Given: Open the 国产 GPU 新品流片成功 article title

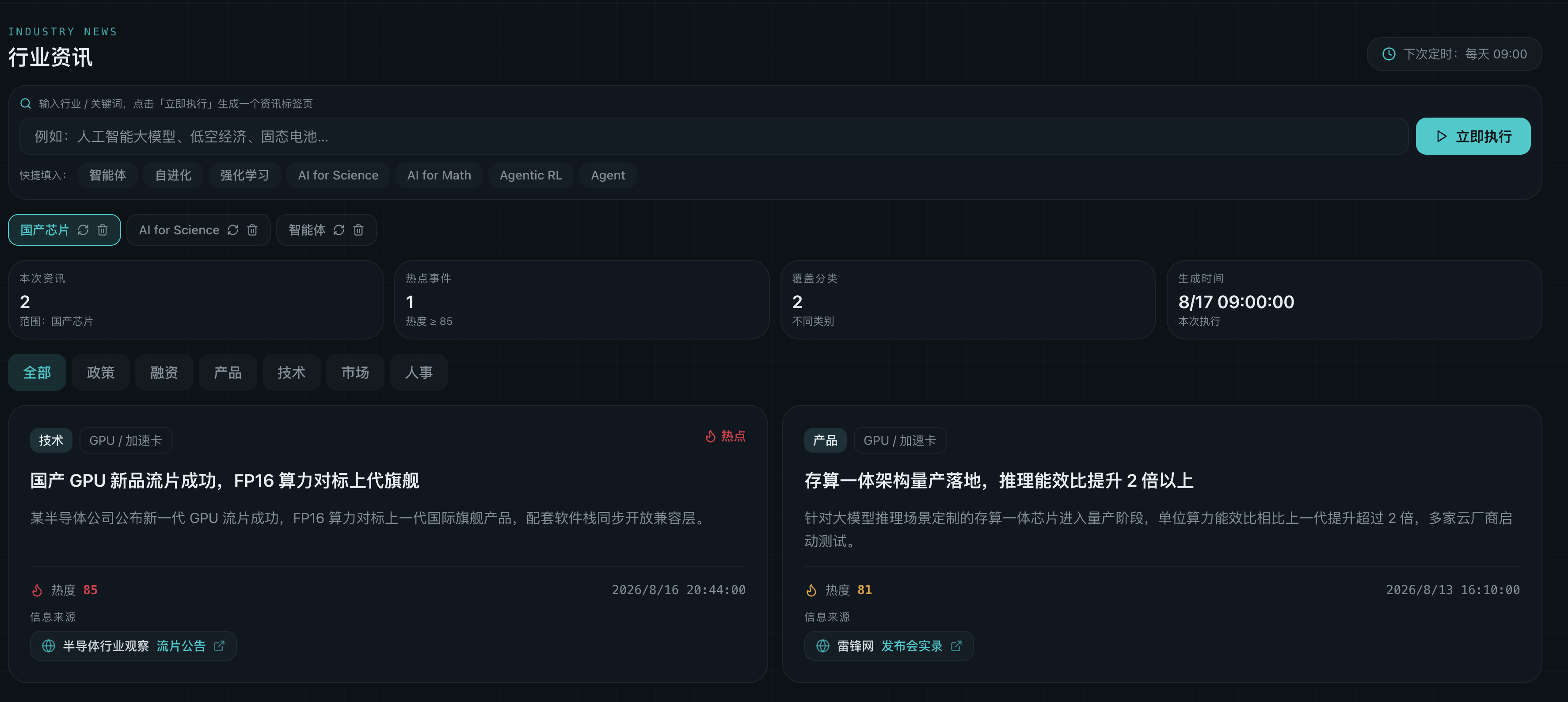Looking at the screenshot, I should 225,481.
